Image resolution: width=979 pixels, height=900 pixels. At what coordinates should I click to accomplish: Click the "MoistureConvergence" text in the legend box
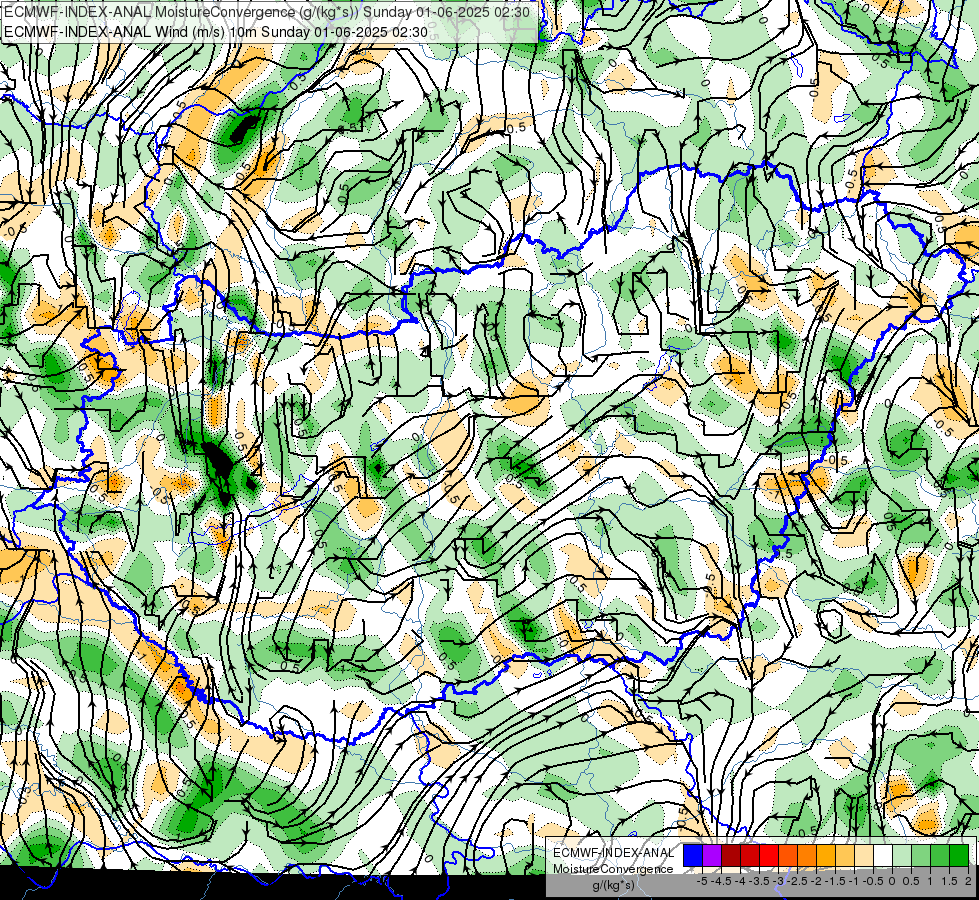pyautogui.click(x=613, y=869)
